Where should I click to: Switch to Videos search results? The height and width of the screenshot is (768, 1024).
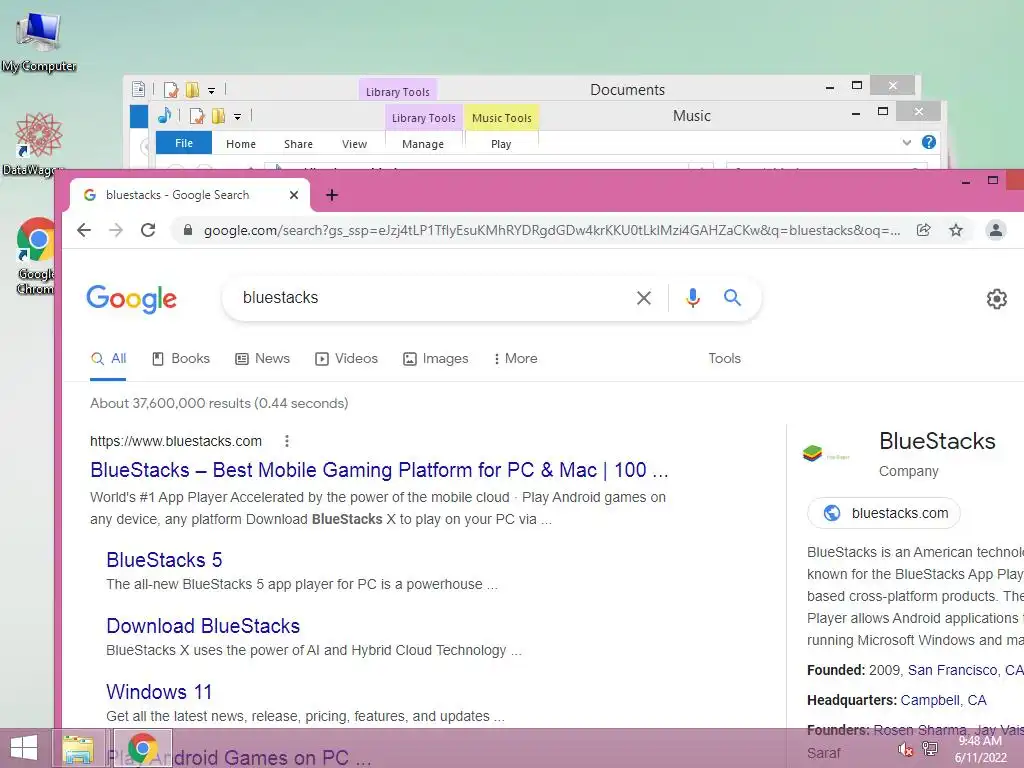click(347, 359)
